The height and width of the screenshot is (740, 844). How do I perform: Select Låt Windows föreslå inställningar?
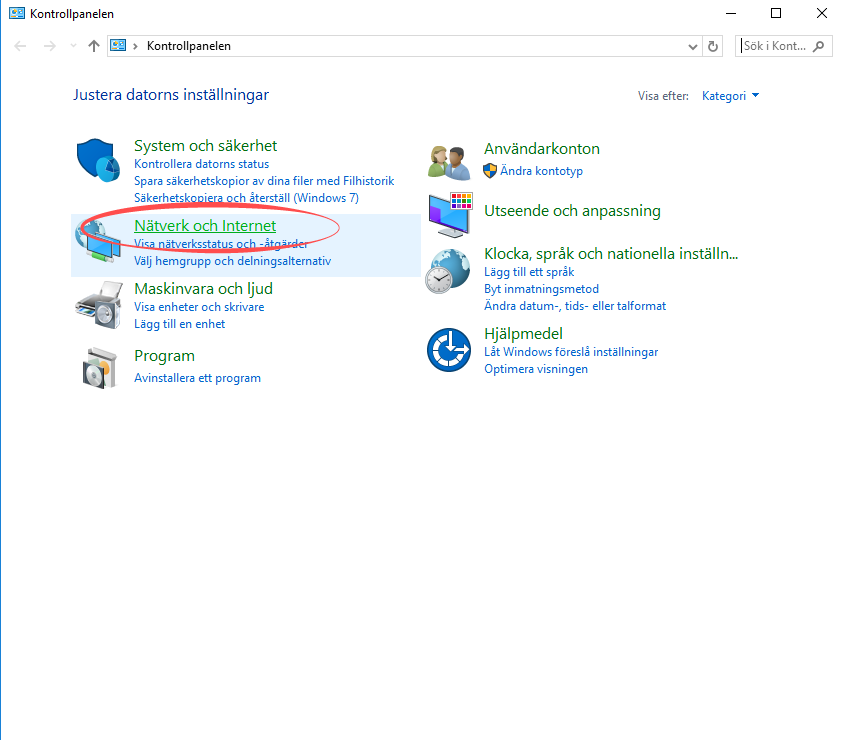pyautogui.click(x=571, y=352)
